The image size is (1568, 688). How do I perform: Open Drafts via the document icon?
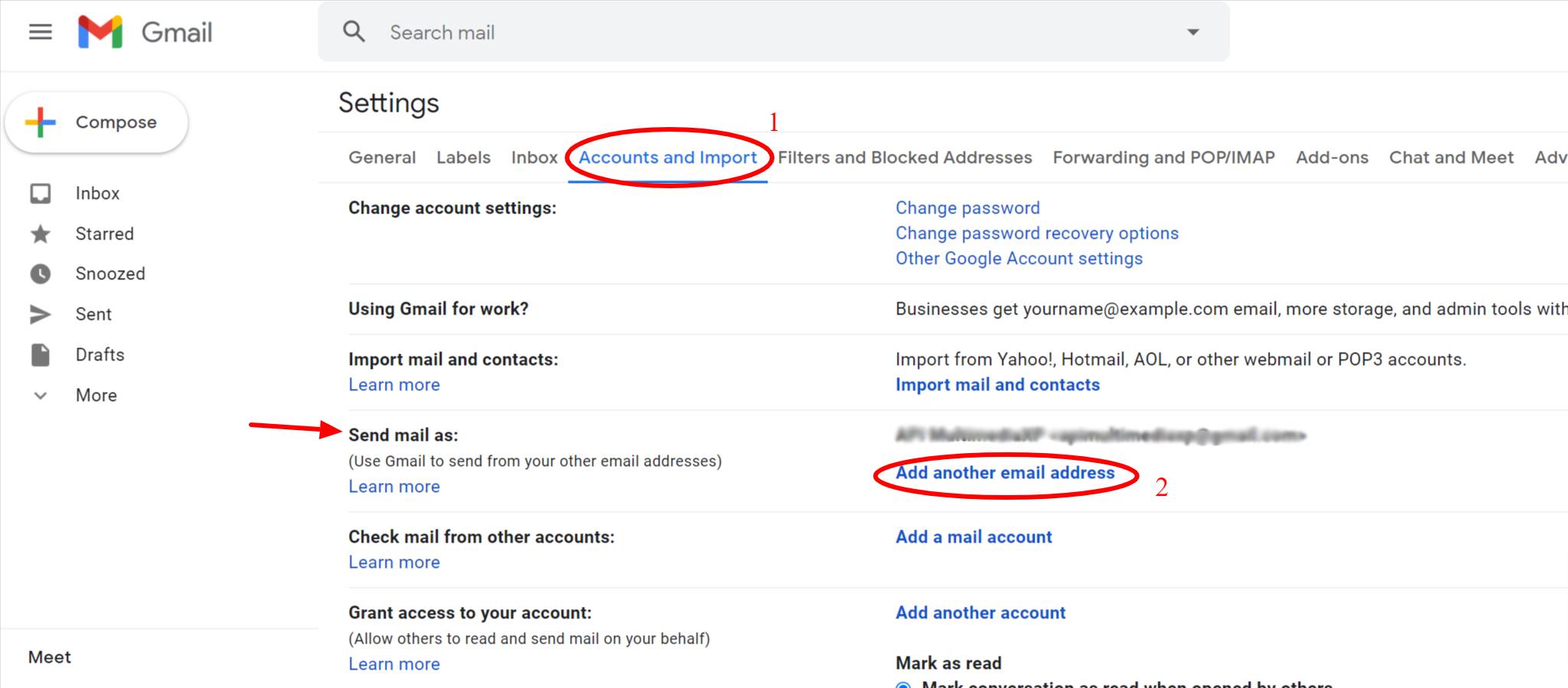pos(41,355)
